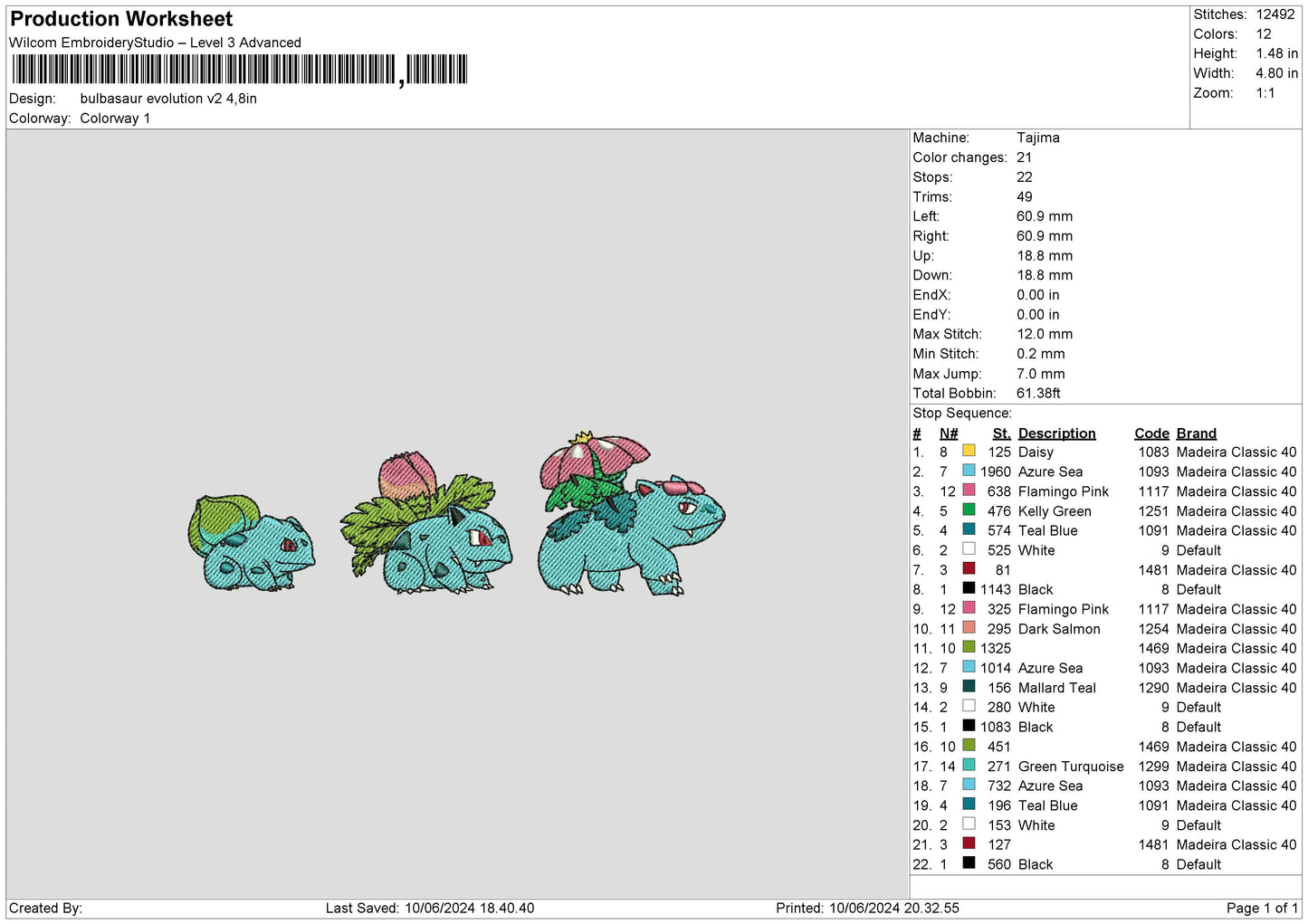Click the code 1254 in the Dark Salmon row

point(1154,629)
